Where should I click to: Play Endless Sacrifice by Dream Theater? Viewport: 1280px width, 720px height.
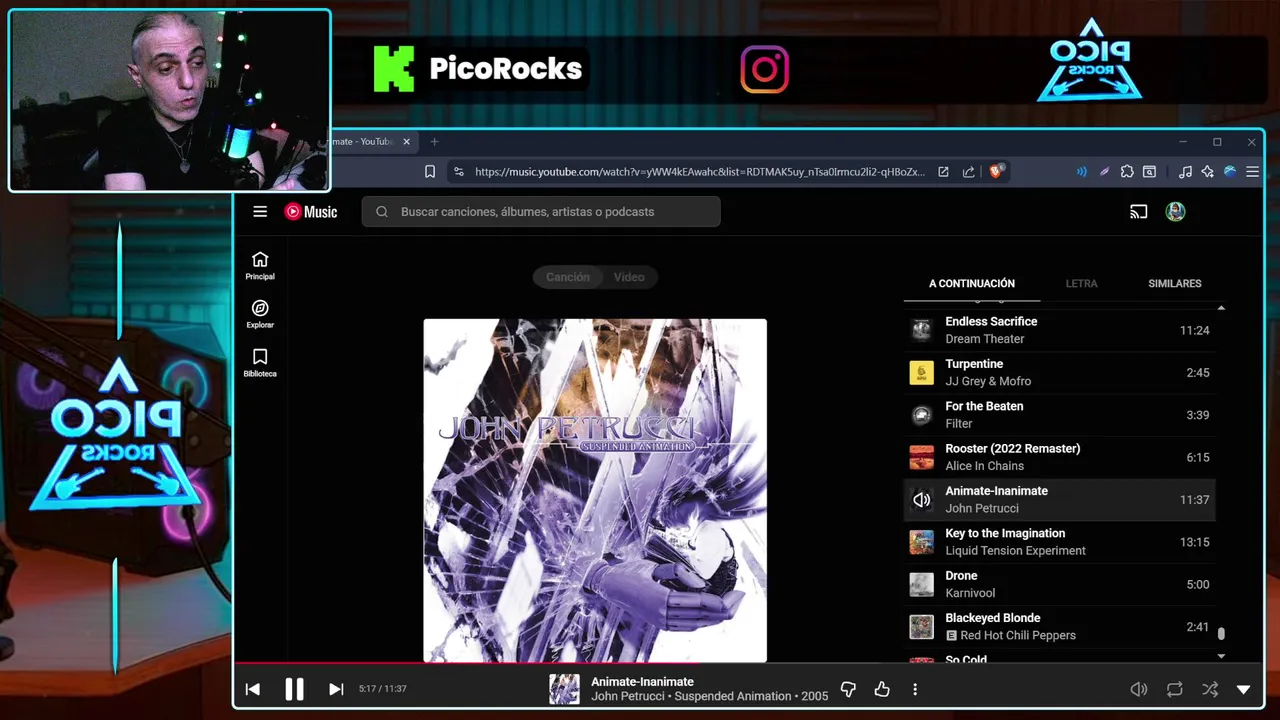pos(1060,330)
